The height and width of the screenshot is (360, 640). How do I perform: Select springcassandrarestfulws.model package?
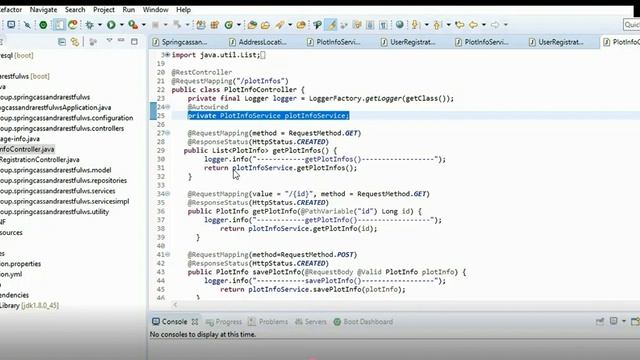click(55, 170)
